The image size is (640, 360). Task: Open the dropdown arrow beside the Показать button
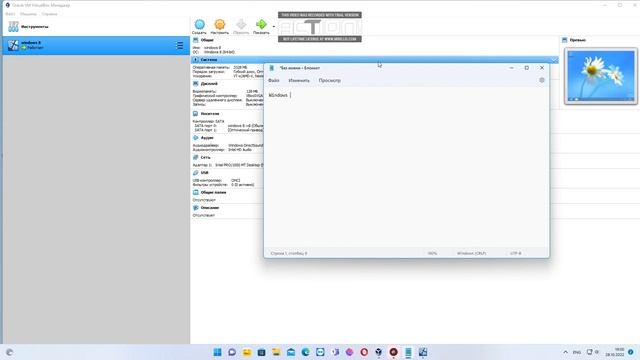[x=273, y=27]
